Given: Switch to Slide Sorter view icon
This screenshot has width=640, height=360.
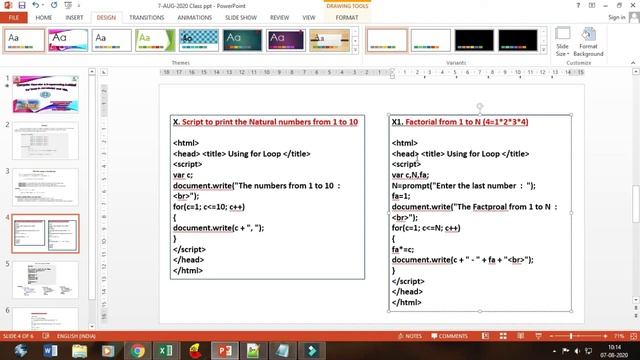Looking at the screenshot, I should click(503, 336).
